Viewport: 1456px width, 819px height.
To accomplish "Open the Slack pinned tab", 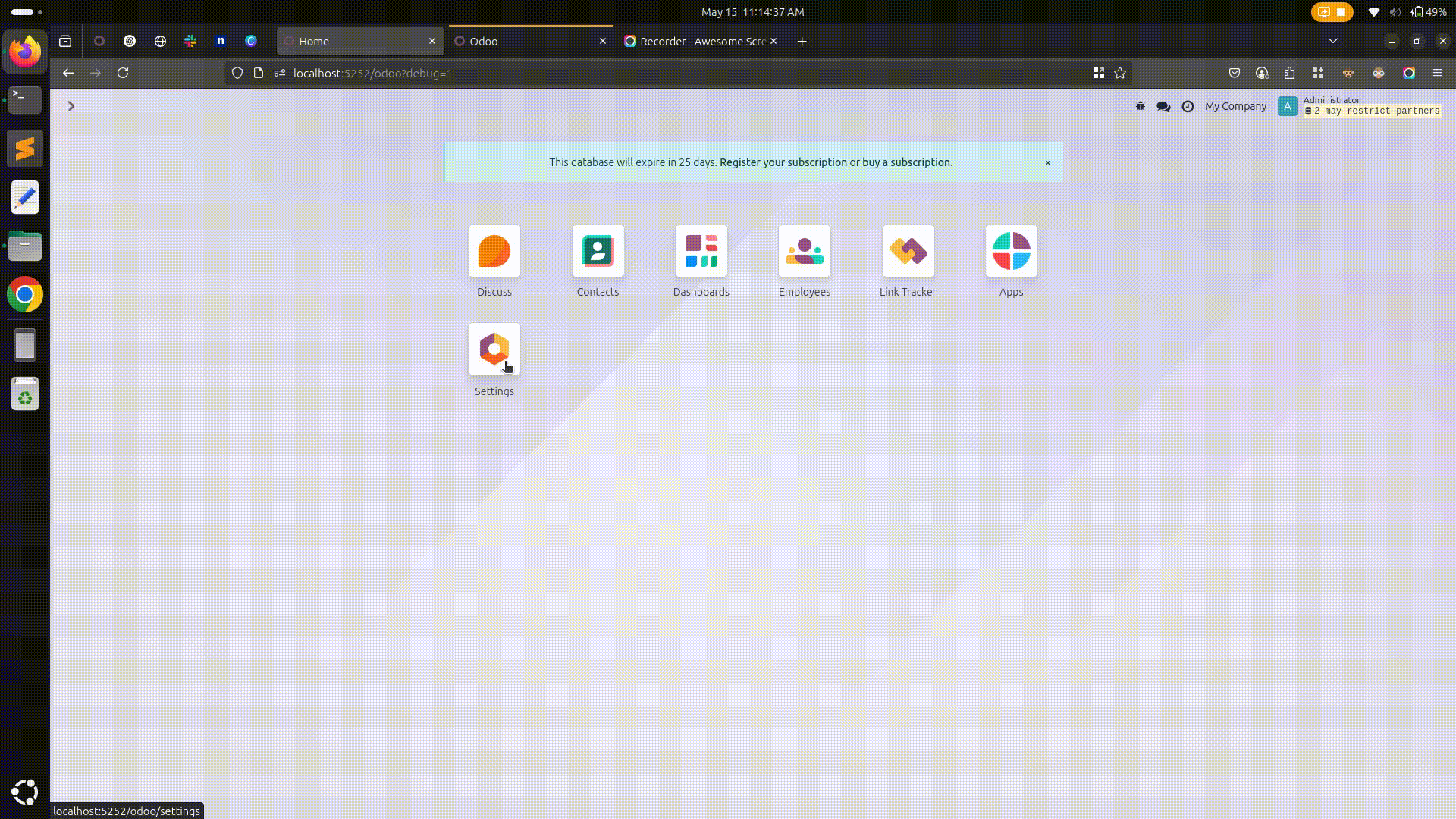I will [190, 41].
